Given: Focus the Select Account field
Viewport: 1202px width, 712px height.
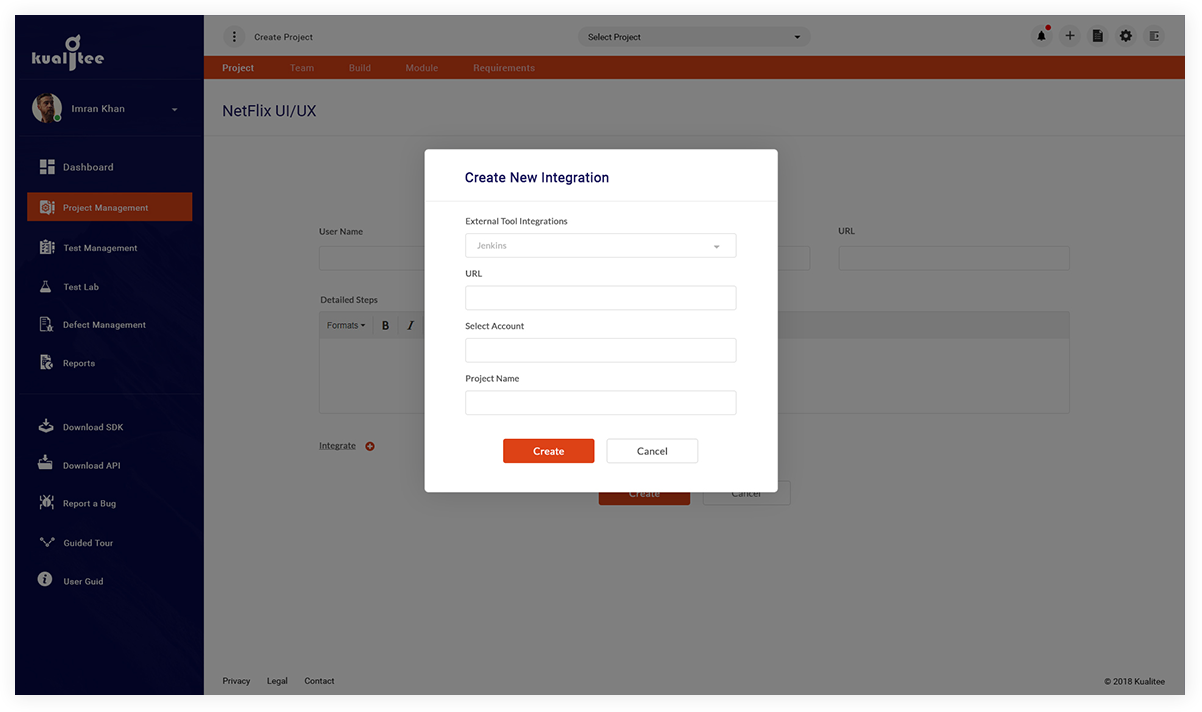Looking at the screenshot, I should coord(601,350).
